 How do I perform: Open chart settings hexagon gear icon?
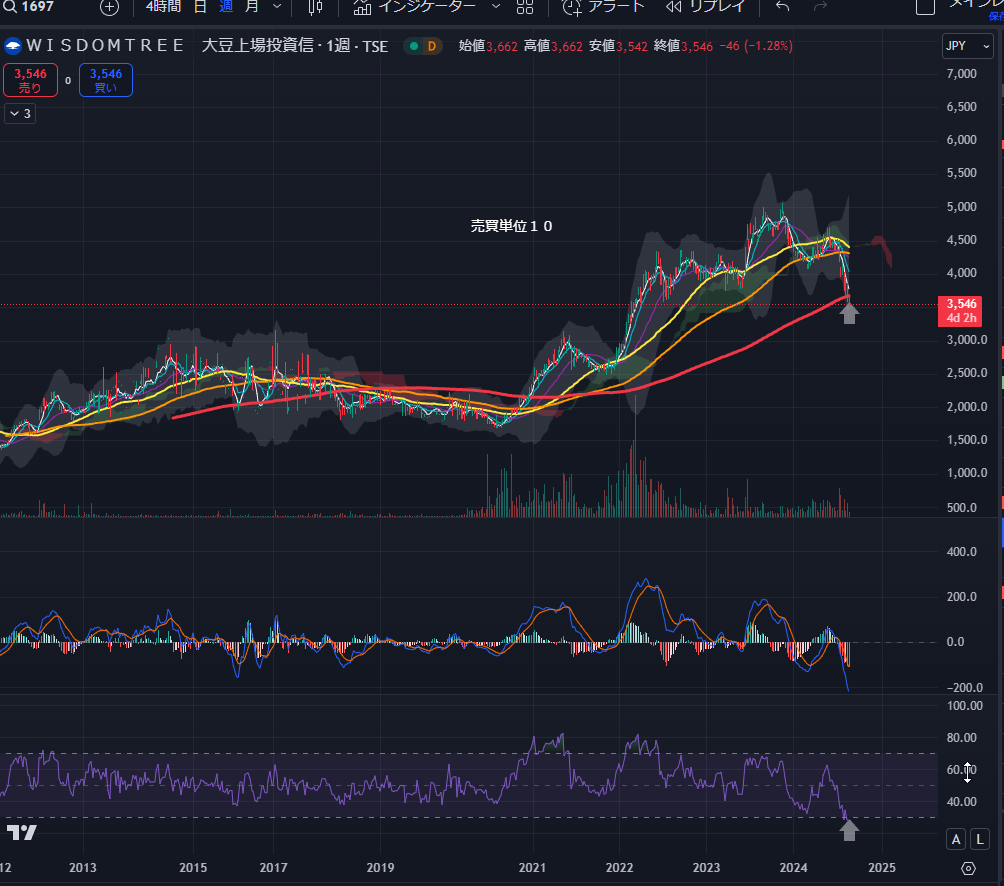tap(968, 868)
